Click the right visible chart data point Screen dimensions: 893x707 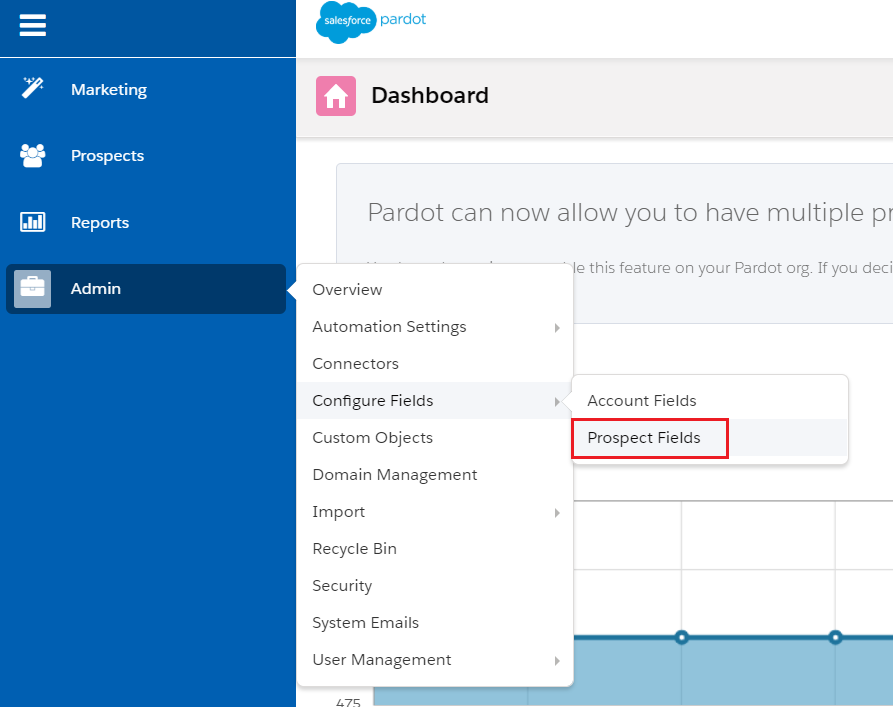point(835,637)
